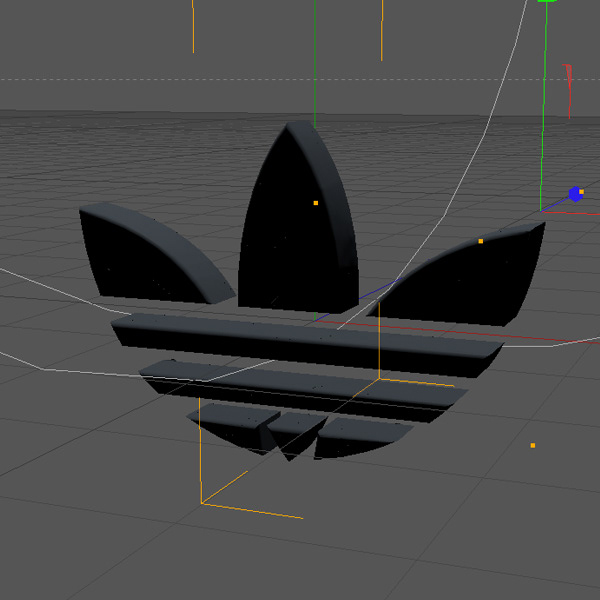Screen dimensions: 600x600
Task: Click the blue Z-axis gizmo handle
Action: [575, 194]
